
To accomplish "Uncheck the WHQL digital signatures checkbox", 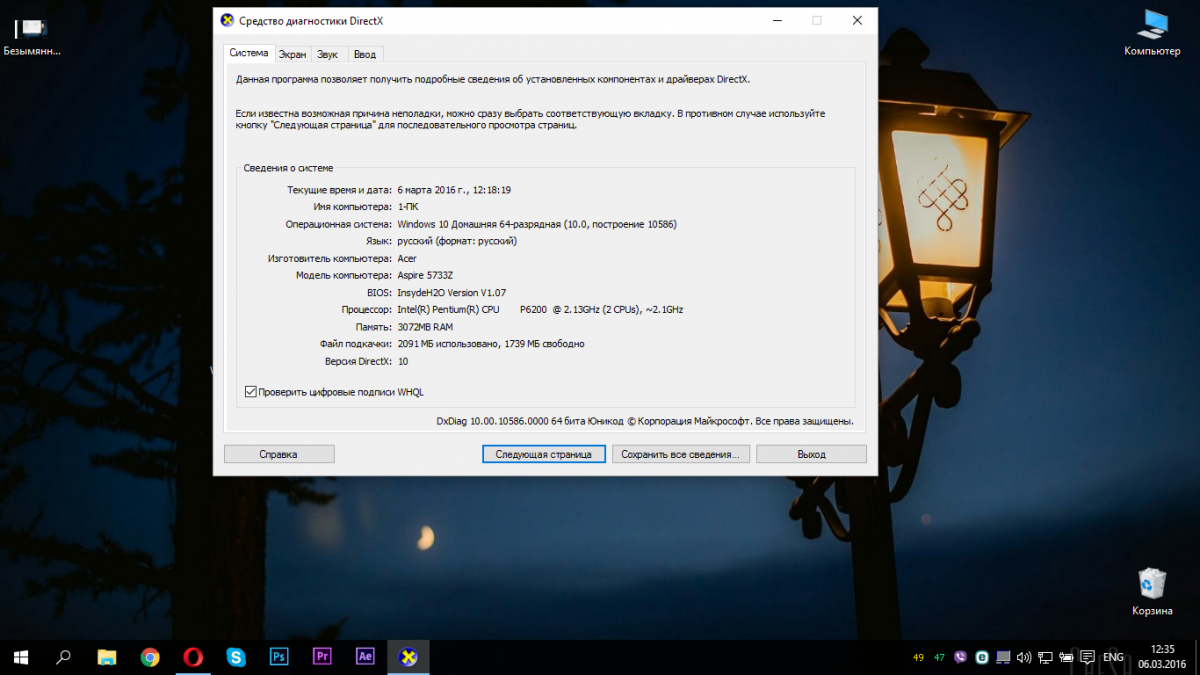I will click(251, 392).
